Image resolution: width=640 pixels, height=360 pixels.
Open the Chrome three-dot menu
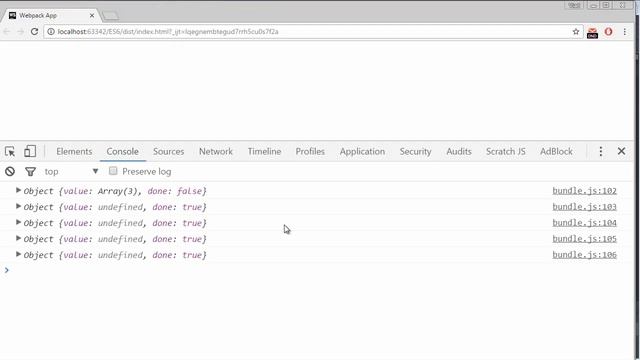(624, 31)
